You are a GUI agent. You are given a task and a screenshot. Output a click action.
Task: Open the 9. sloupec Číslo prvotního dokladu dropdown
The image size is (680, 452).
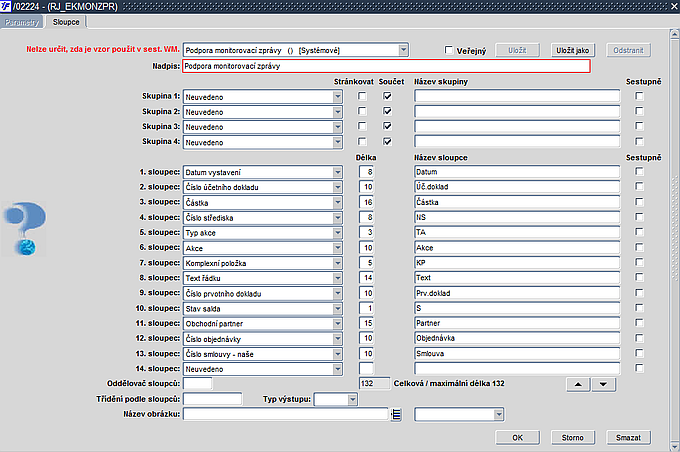tap(337, 294)
